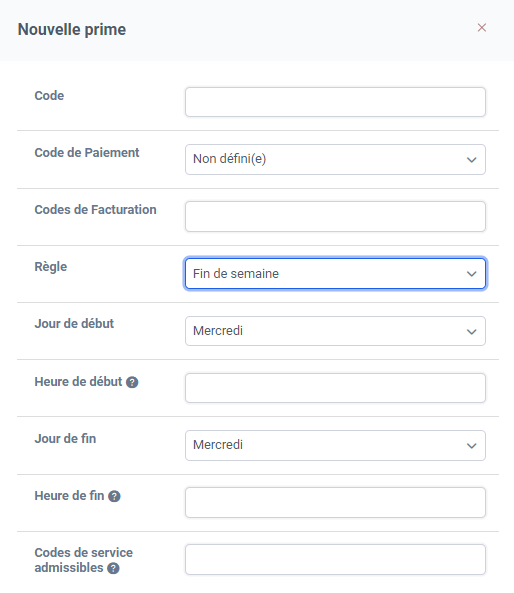Open the Jour de début dropdown
Viewport: 514px width, 593px height.
[x=335, y=331]
